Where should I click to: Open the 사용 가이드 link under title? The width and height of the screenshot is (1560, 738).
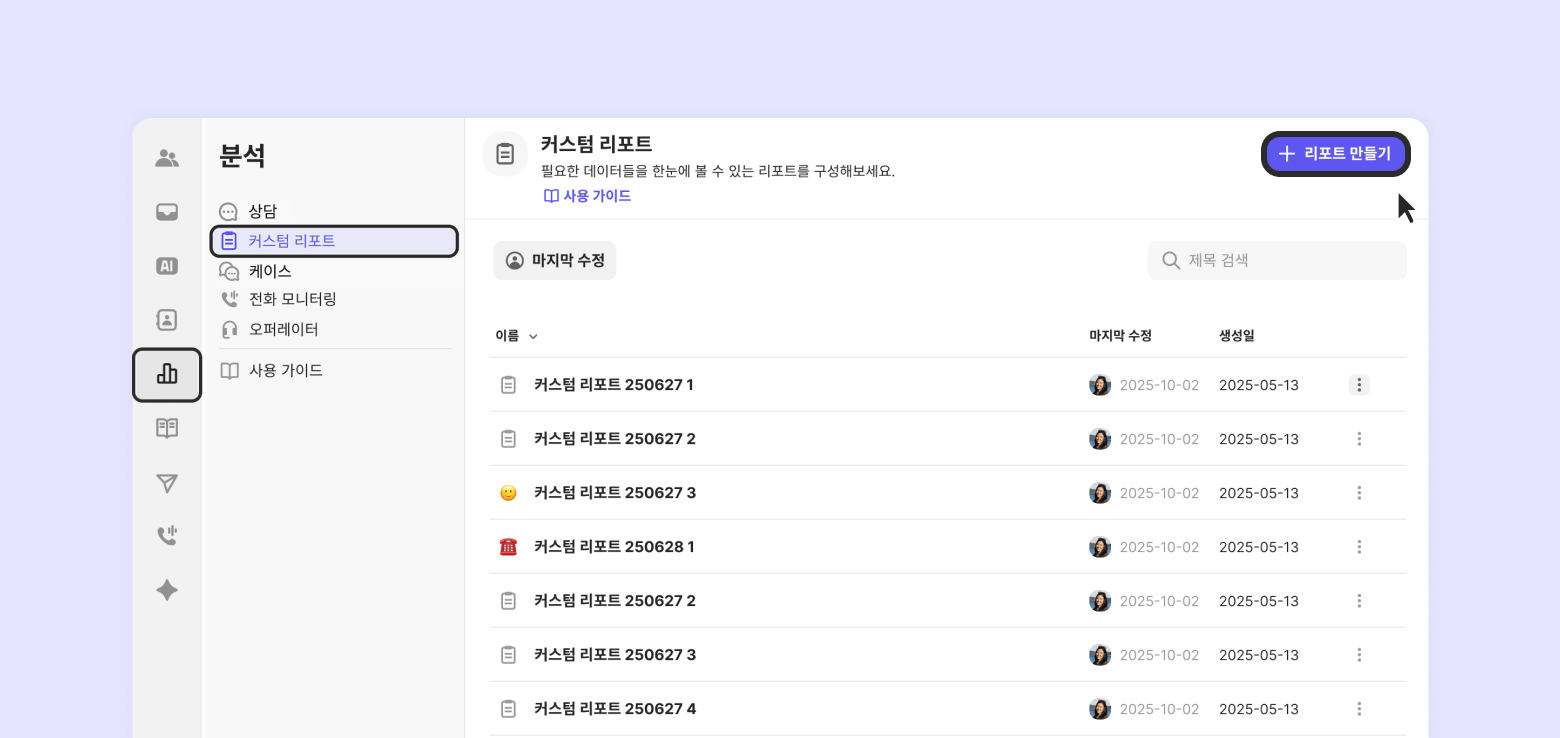click(x=588, y=196)
